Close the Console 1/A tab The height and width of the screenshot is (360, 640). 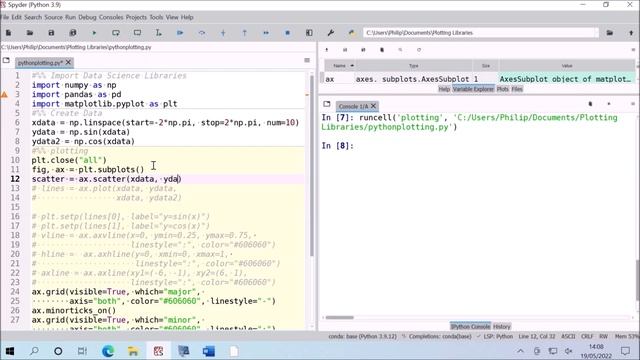(373, 106)
